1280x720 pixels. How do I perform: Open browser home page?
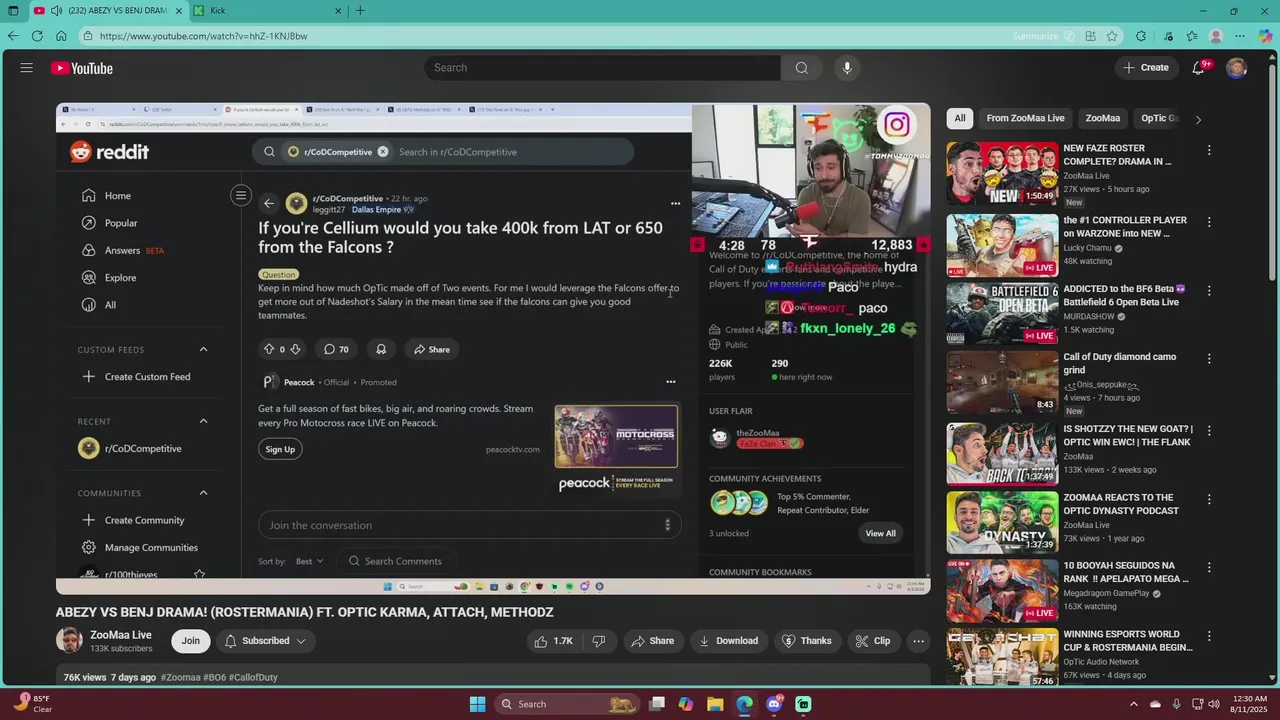(x=61, y=36)
